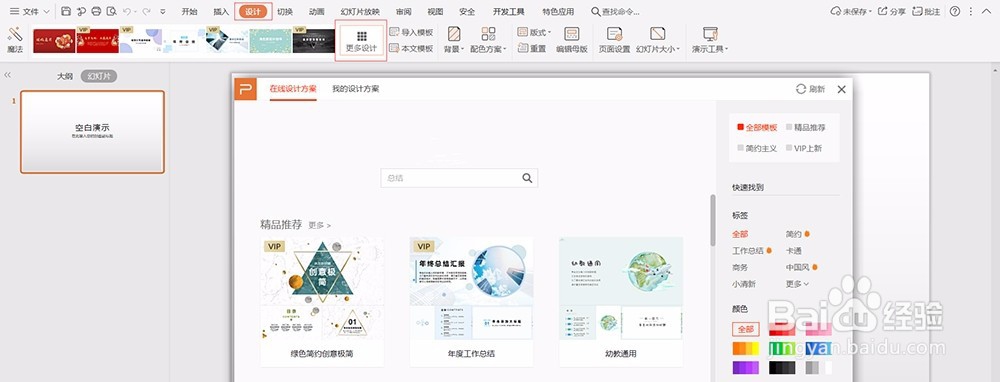Click 本文模板 document template

[x=411, y=48]
